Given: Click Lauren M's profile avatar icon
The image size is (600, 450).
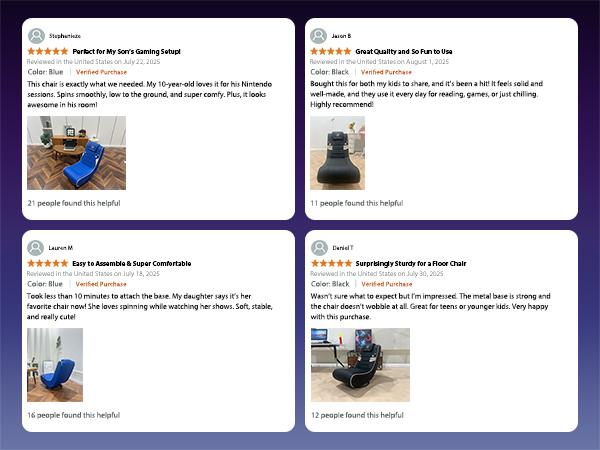Looking at the screenshot, I should coord(36,248).
